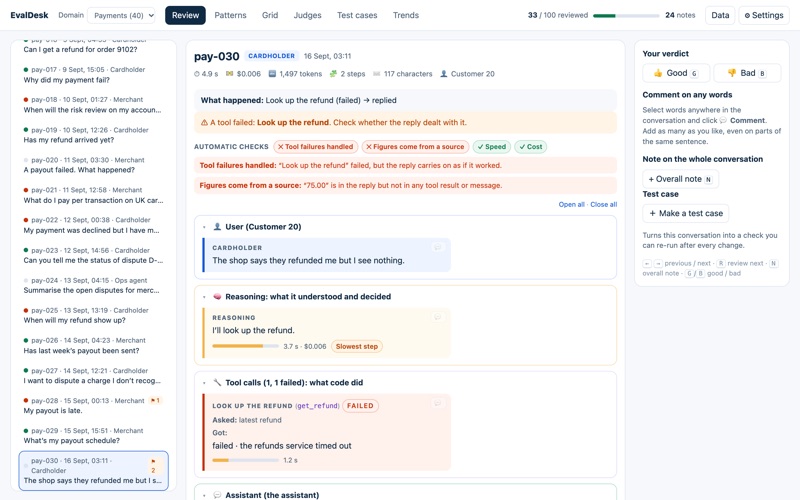Click the thumbs down icon on Bad
The image size is (800, 500).
pyautogui.click(x=732, y=73)
